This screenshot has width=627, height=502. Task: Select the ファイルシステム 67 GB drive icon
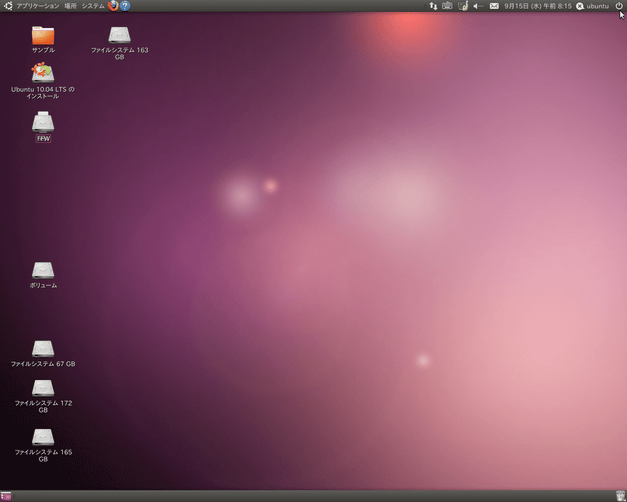(43, 349)
